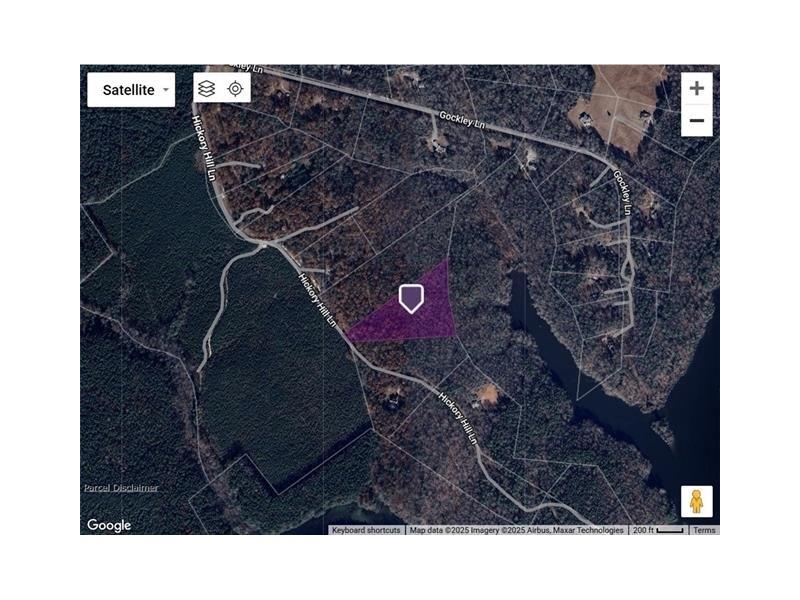Click the locate-me target icon

(235, 89)
